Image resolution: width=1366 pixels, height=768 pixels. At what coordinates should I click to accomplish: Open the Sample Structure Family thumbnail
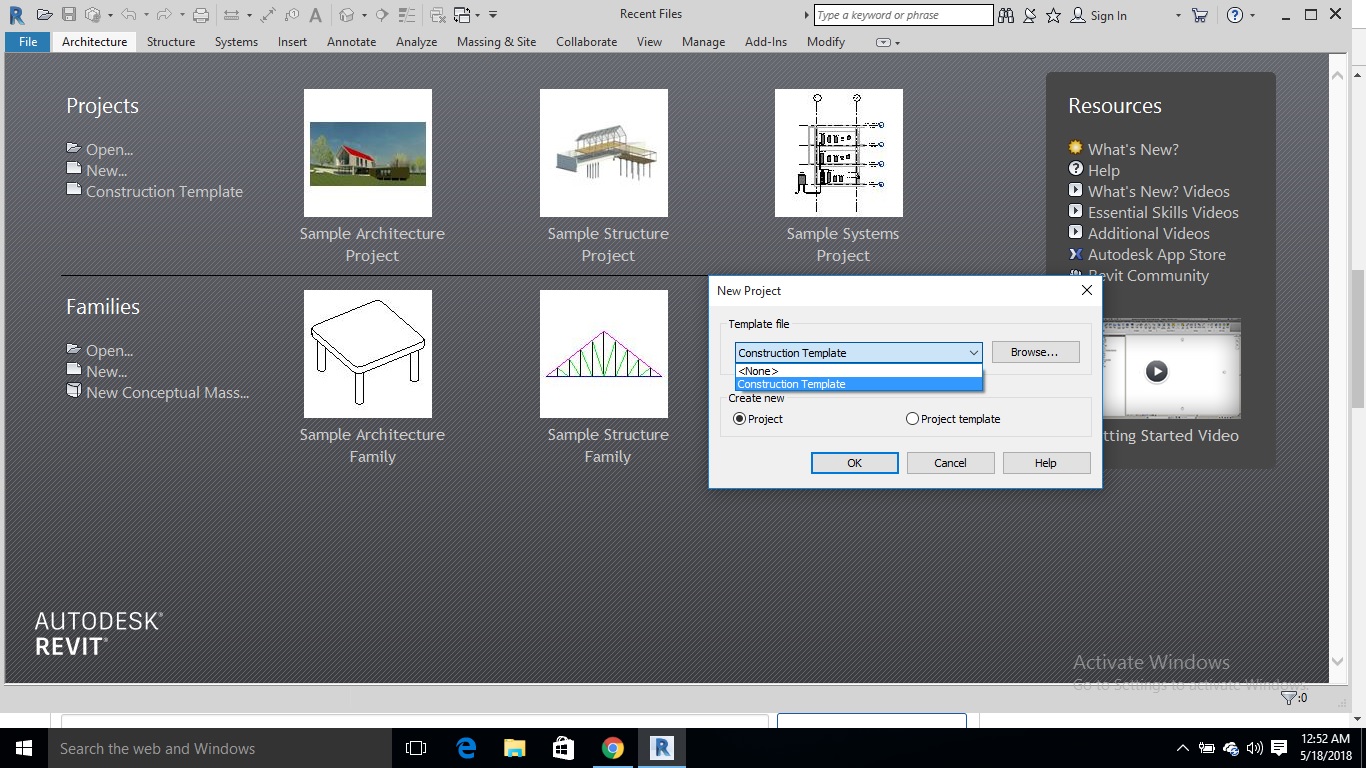click(x=604, y=354)
